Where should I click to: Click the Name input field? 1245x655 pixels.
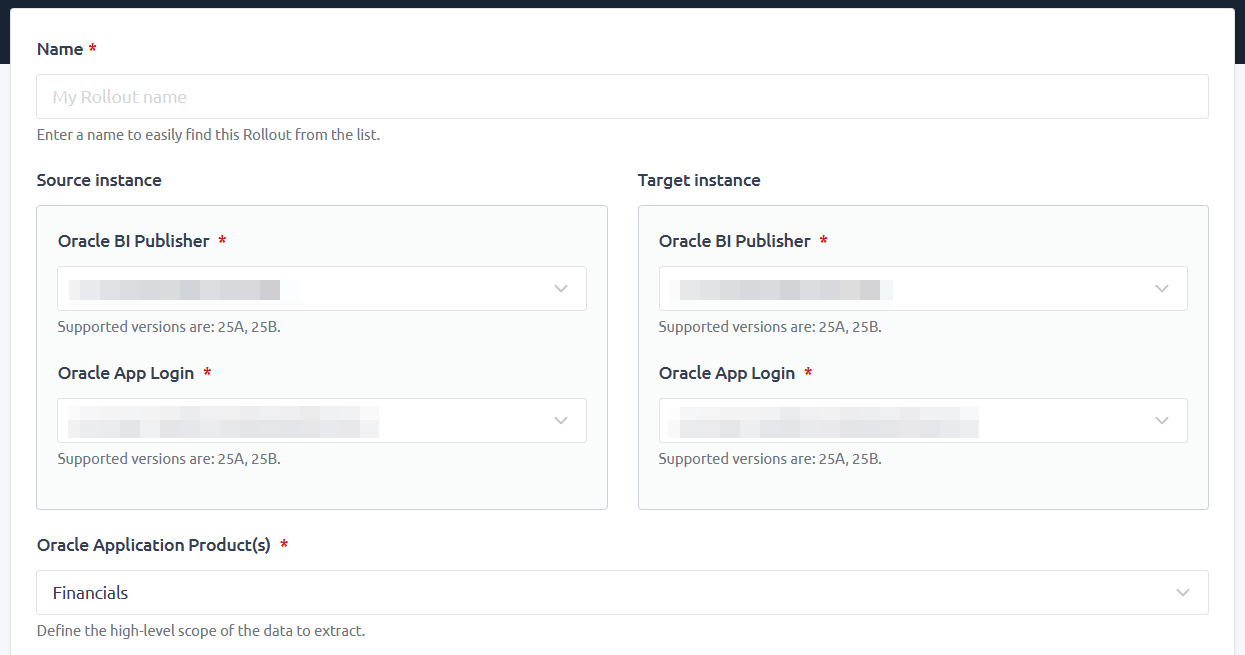pyautogui.click(x=622, y=97)
